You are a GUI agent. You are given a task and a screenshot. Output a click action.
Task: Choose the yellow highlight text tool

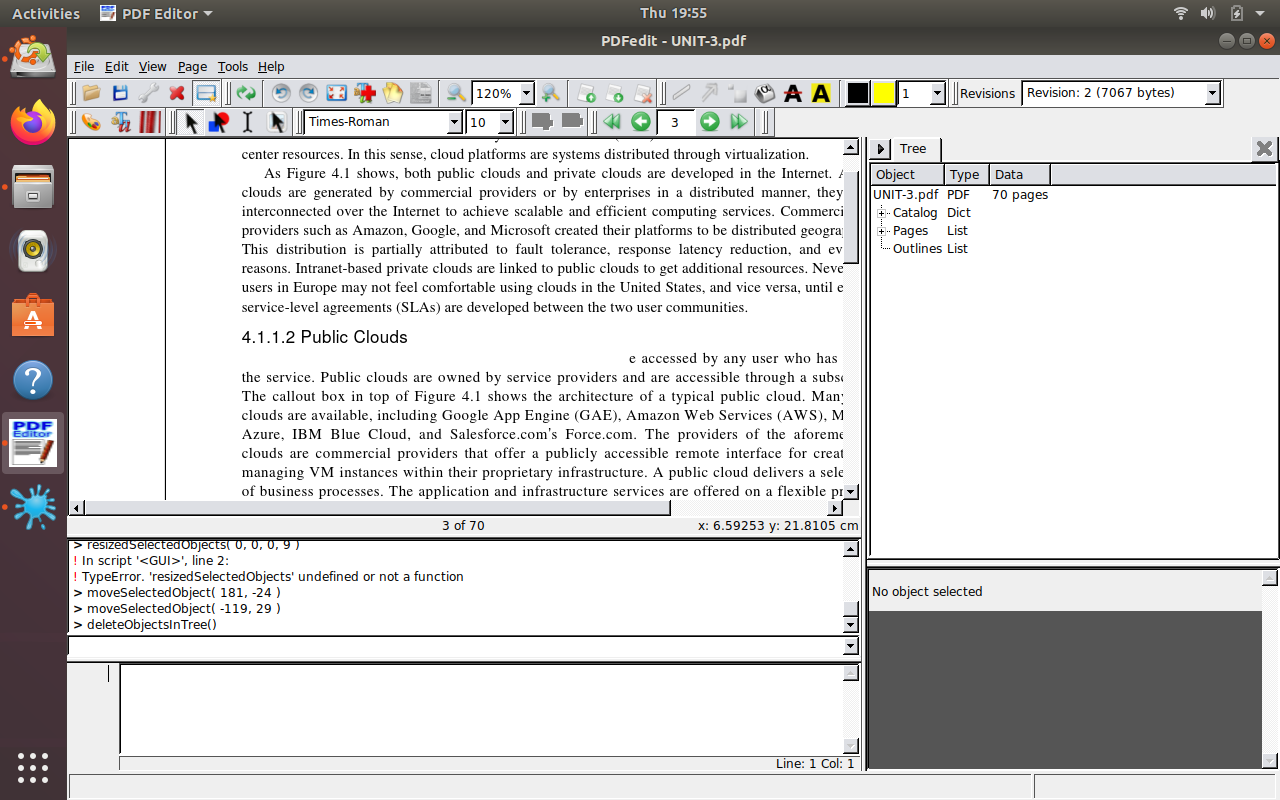(x=820, y=93)
